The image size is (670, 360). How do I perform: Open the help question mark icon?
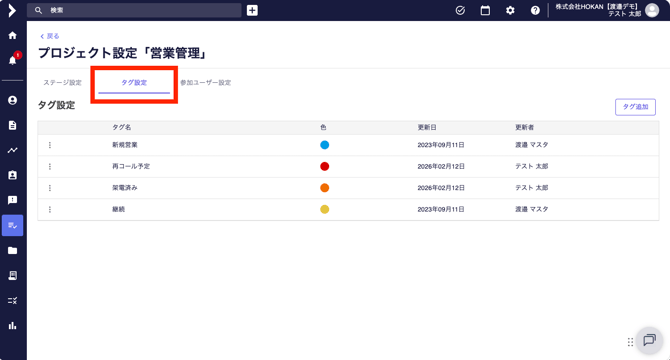coord(535,10)
